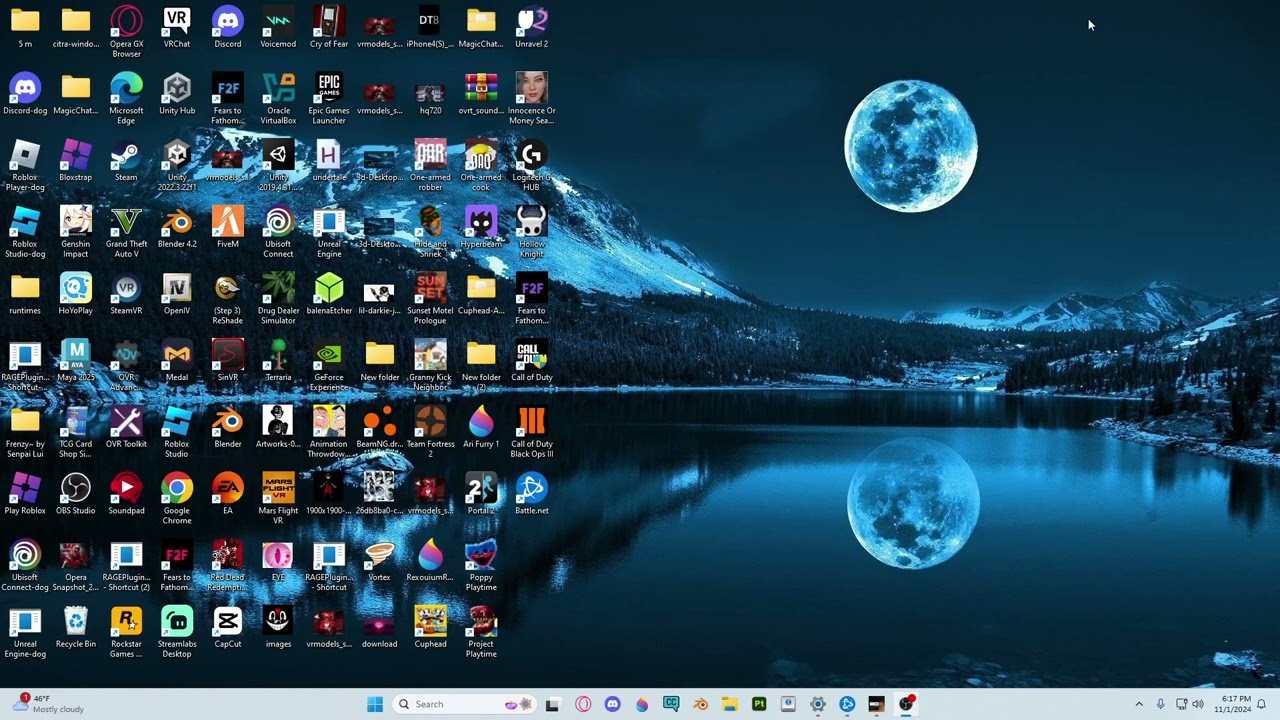The width and height of the screenshot is (1280, 720).
Task: Open the taskbar volume control
Action: [x=1198, y=704]
